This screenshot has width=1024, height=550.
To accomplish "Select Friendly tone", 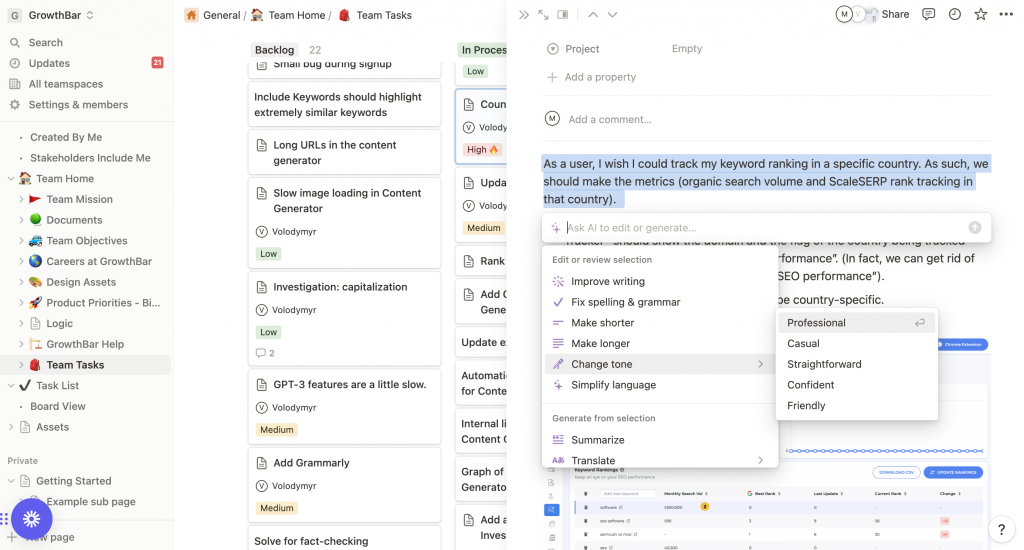I will 857,406.
